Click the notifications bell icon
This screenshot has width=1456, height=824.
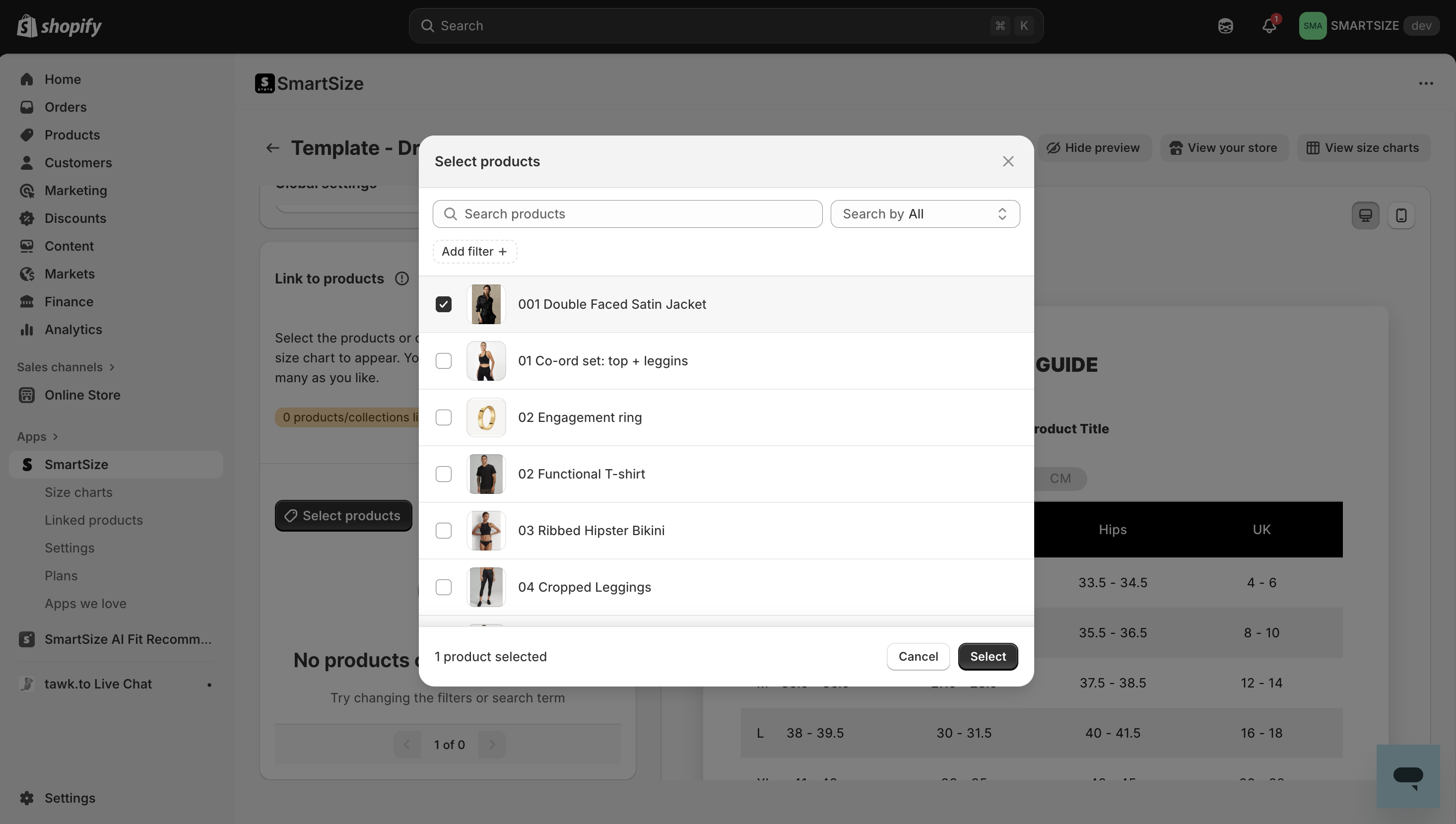pyautogui.click(x=1269, y=26)
